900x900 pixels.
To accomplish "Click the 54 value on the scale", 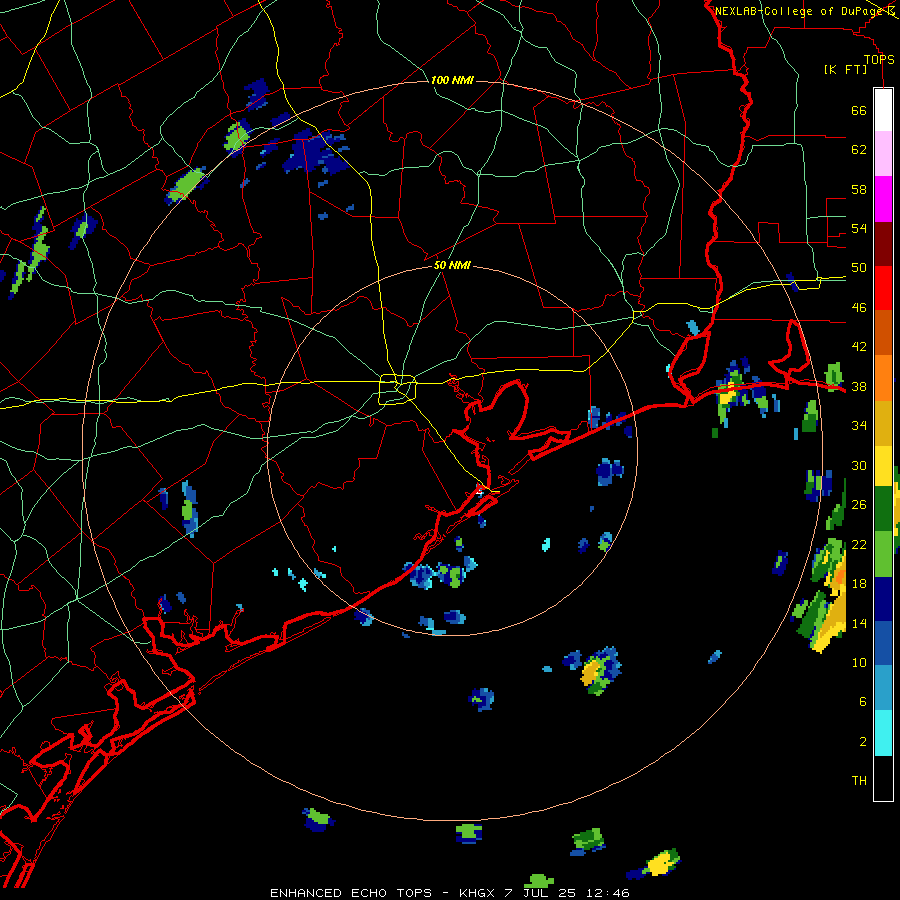I will [859, 228].
